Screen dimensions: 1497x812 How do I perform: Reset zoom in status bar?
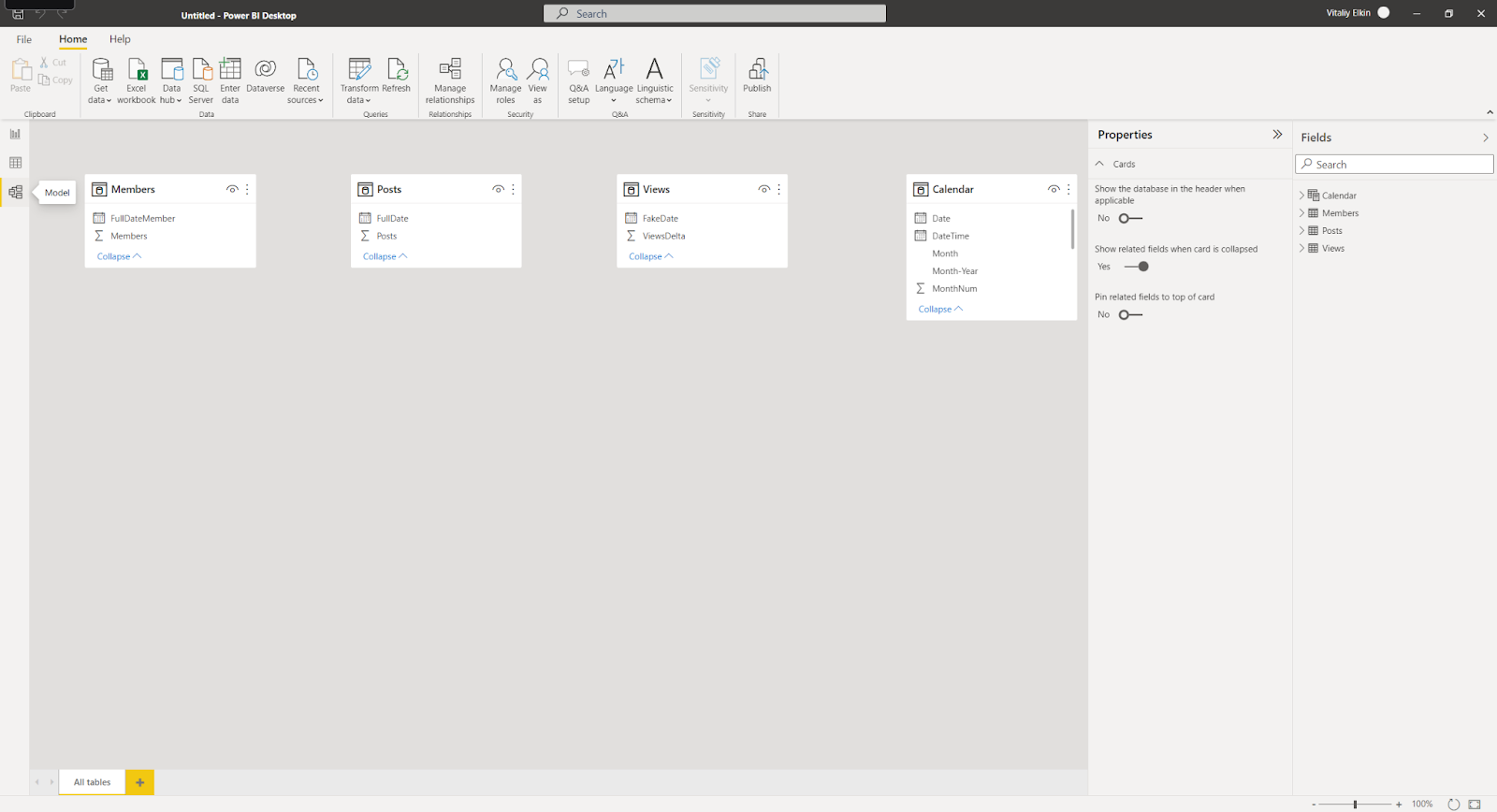coord(1453,804)
